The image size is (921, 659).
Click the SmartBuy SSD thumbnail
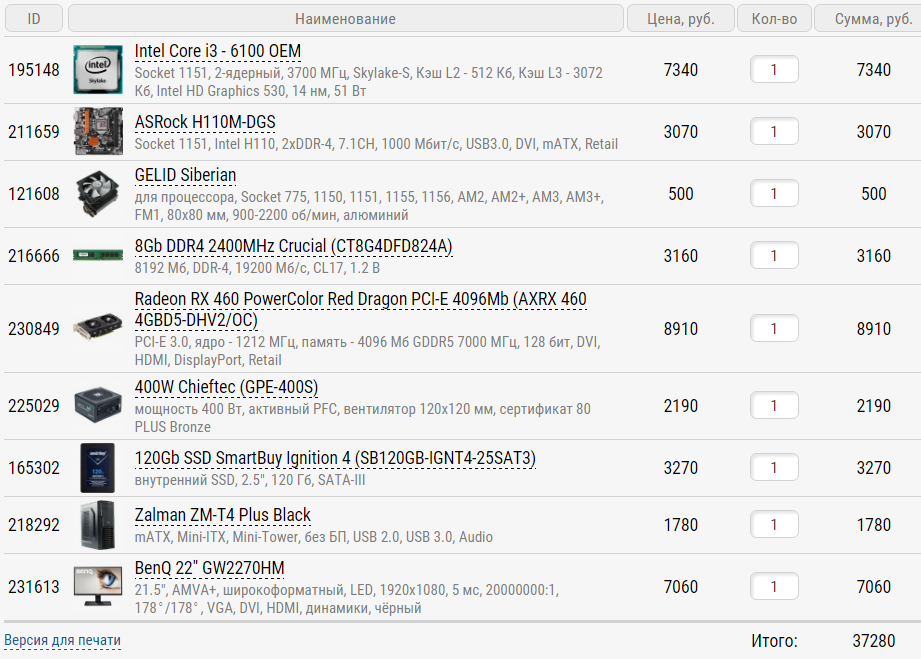[x=98, y=468]
